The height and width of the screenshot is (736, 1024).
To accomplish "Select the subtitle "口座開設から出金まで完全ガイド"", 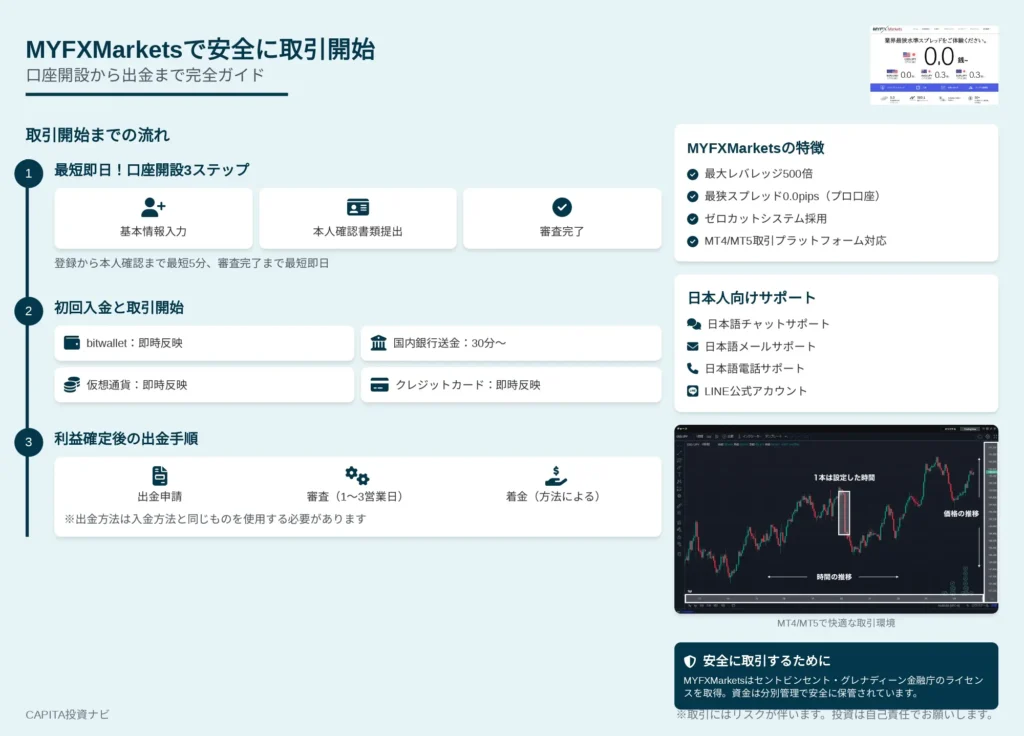I will (145, 75).
